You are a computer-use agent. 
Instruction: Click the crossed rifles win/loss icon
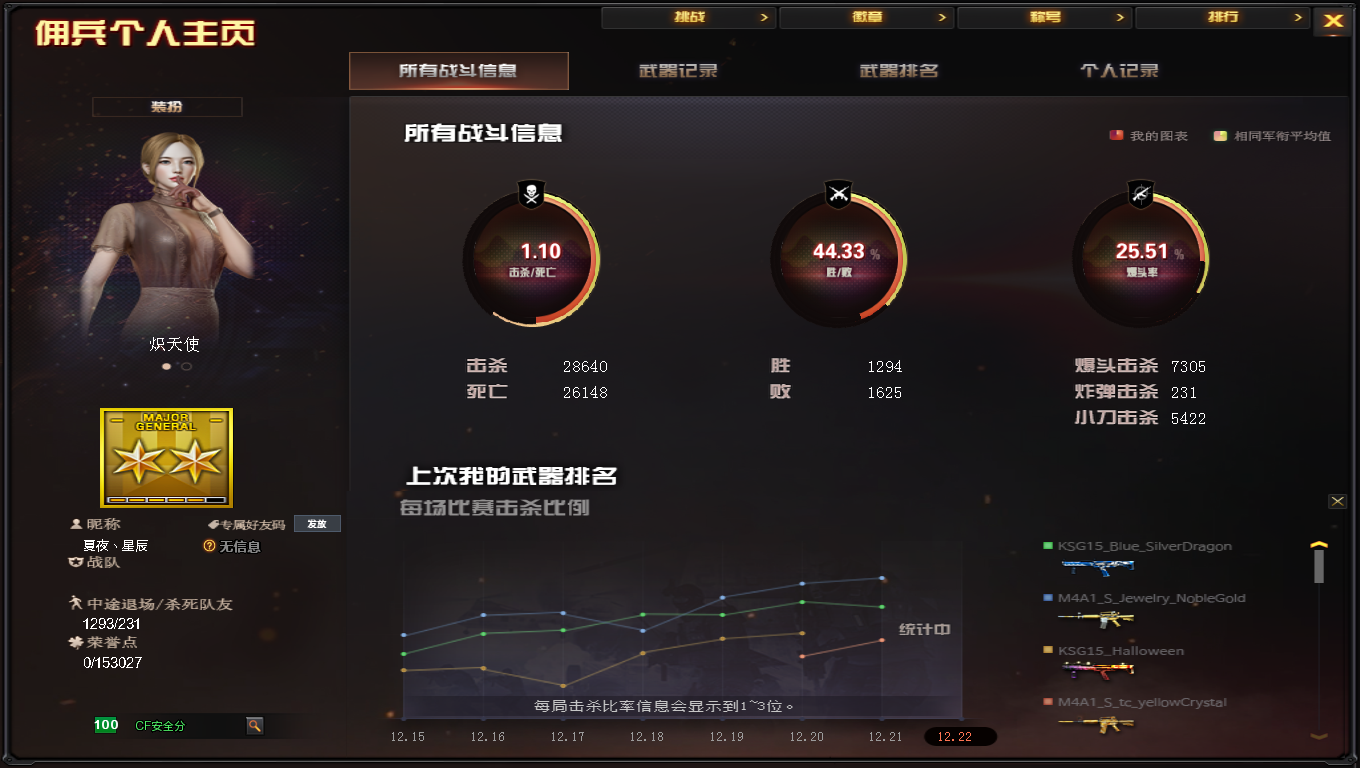pyautogui.click(x=838, y=194)
